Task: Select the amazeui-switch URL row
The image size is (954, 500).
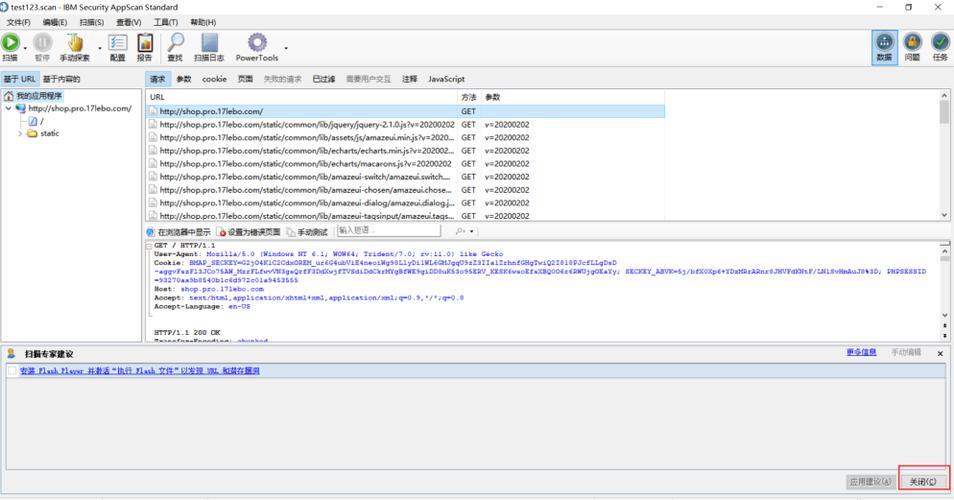Action: click(405, 176)
